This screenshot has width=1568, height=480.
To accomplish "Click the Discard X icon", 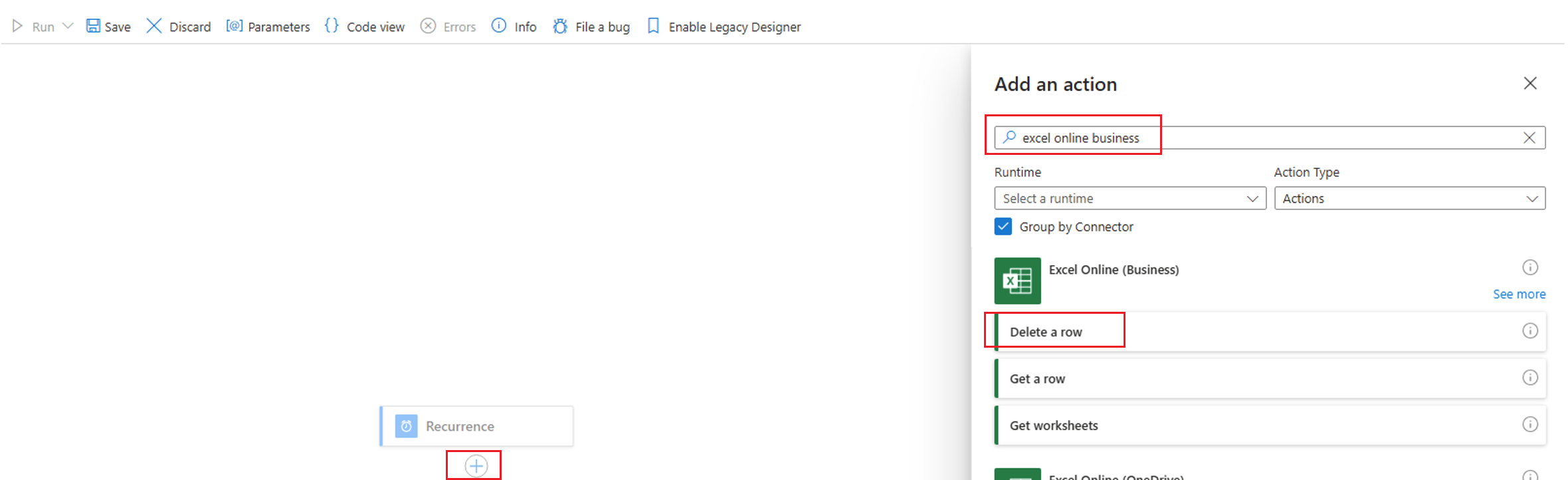I will point(154,26).
